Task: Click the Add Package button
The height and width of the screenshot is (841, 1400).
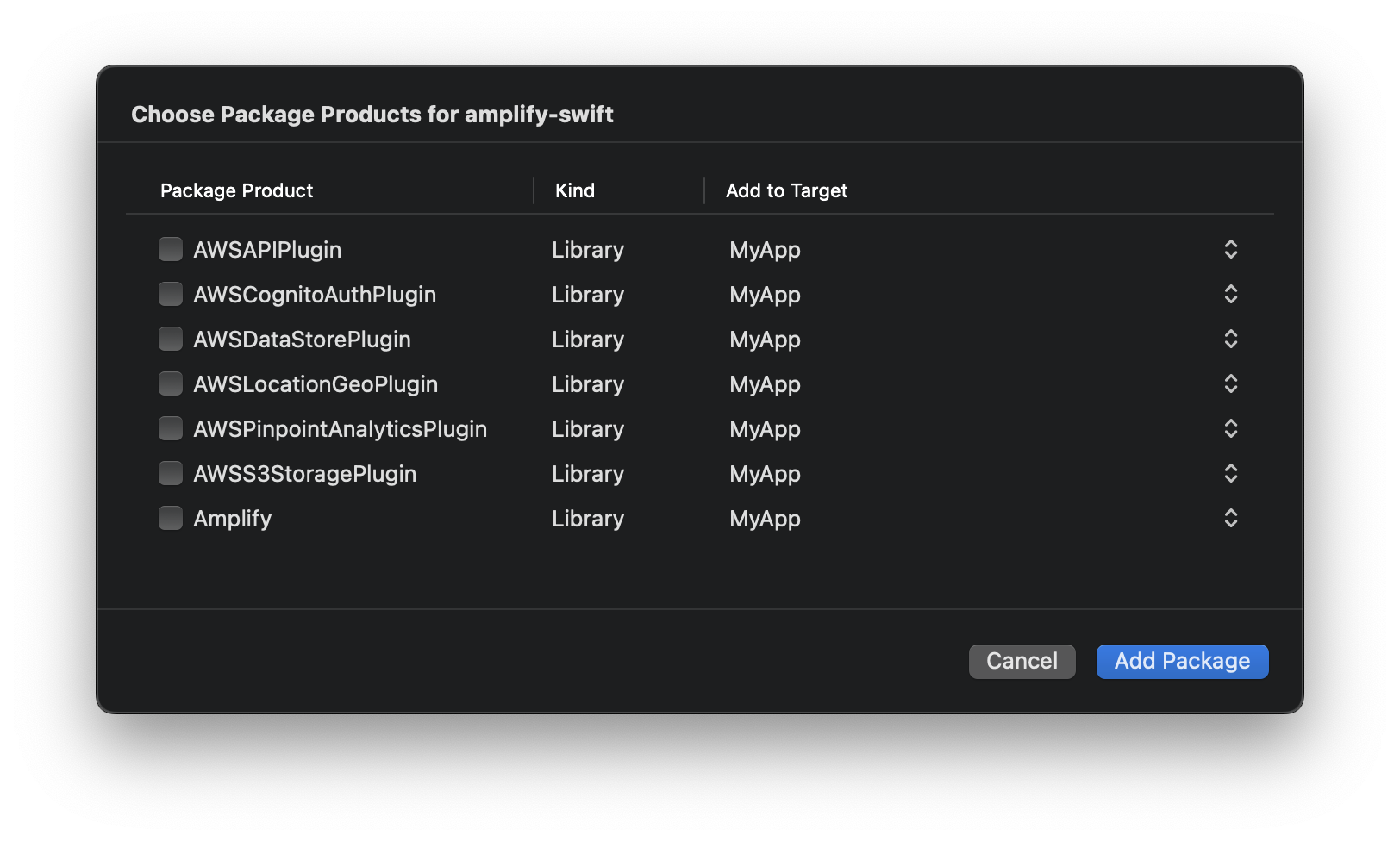Action: tap(1182, 661)
